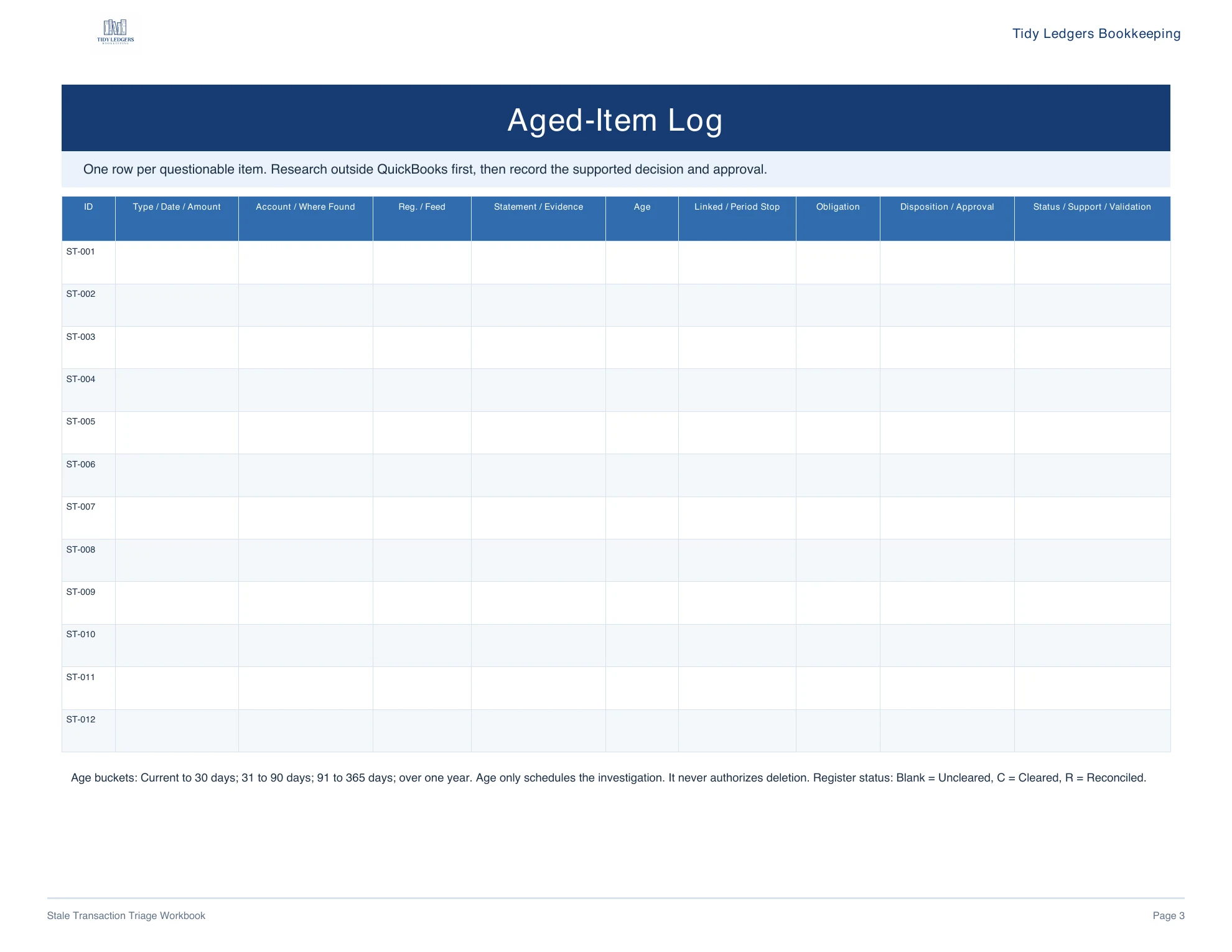Click the Disposition / Approval cell for ST-007
Image resolution: width=1232 pixels, height=952 pixels.
coord(947,518)
